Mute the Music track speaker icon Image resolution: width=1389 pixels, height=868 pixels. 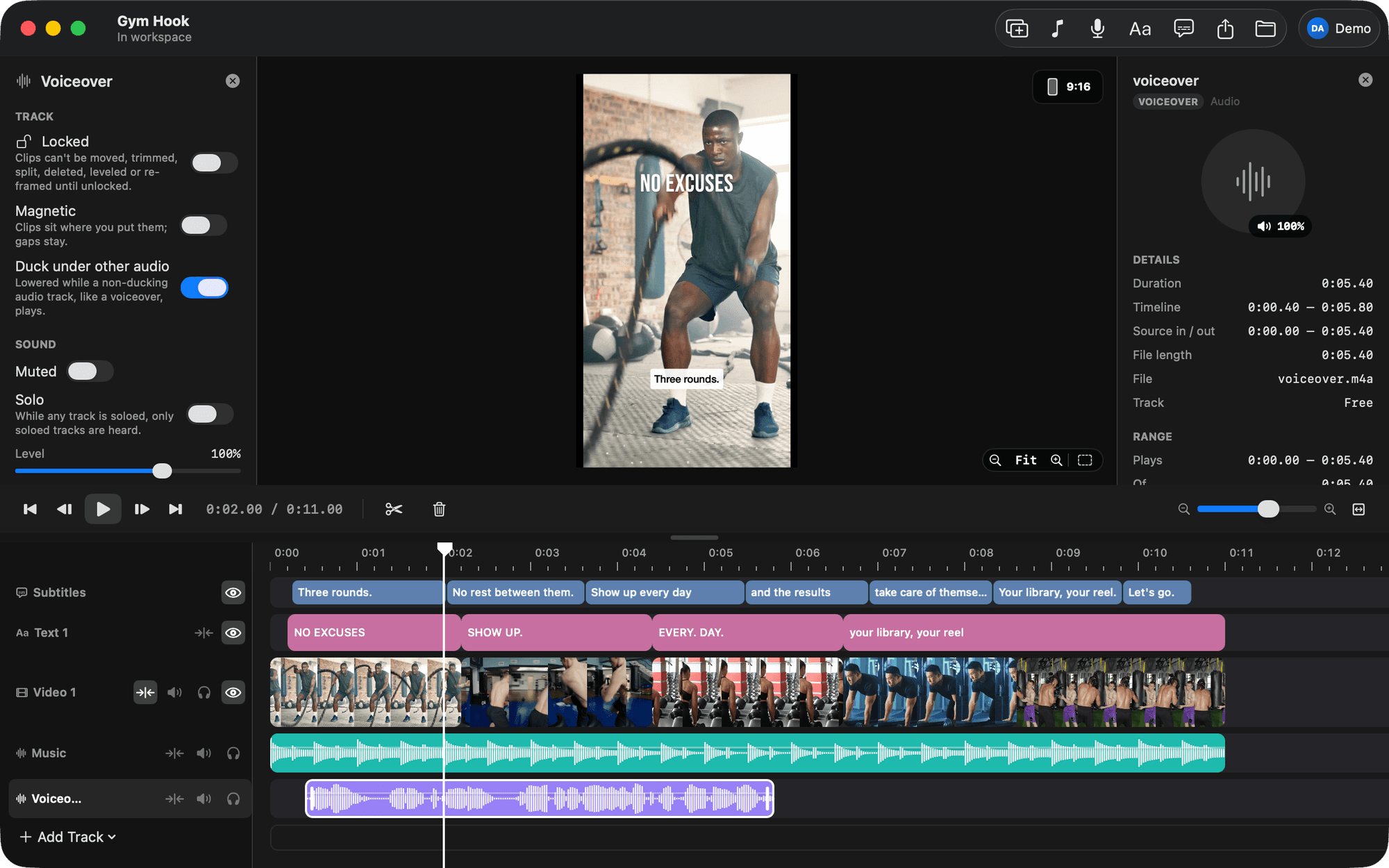point(203,753)
